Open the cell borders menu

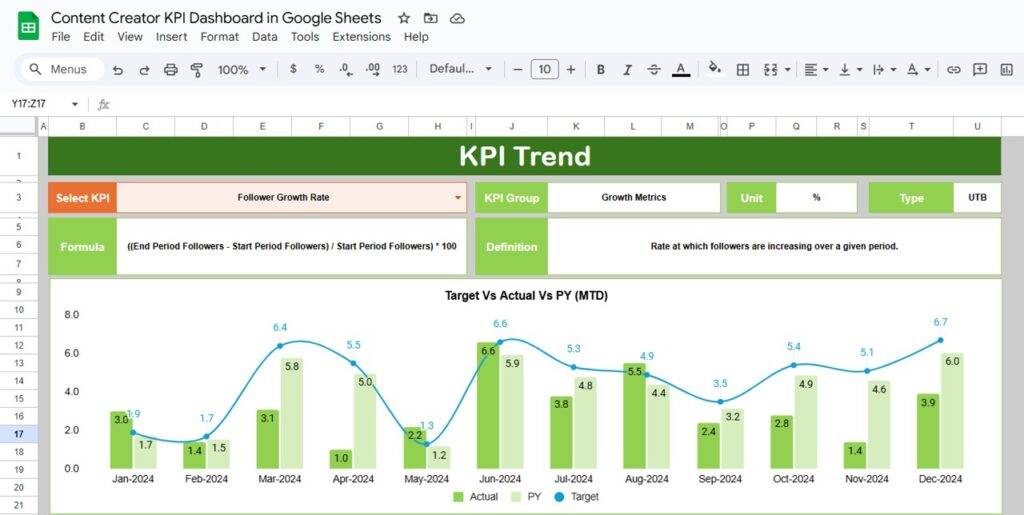point(743,69)
